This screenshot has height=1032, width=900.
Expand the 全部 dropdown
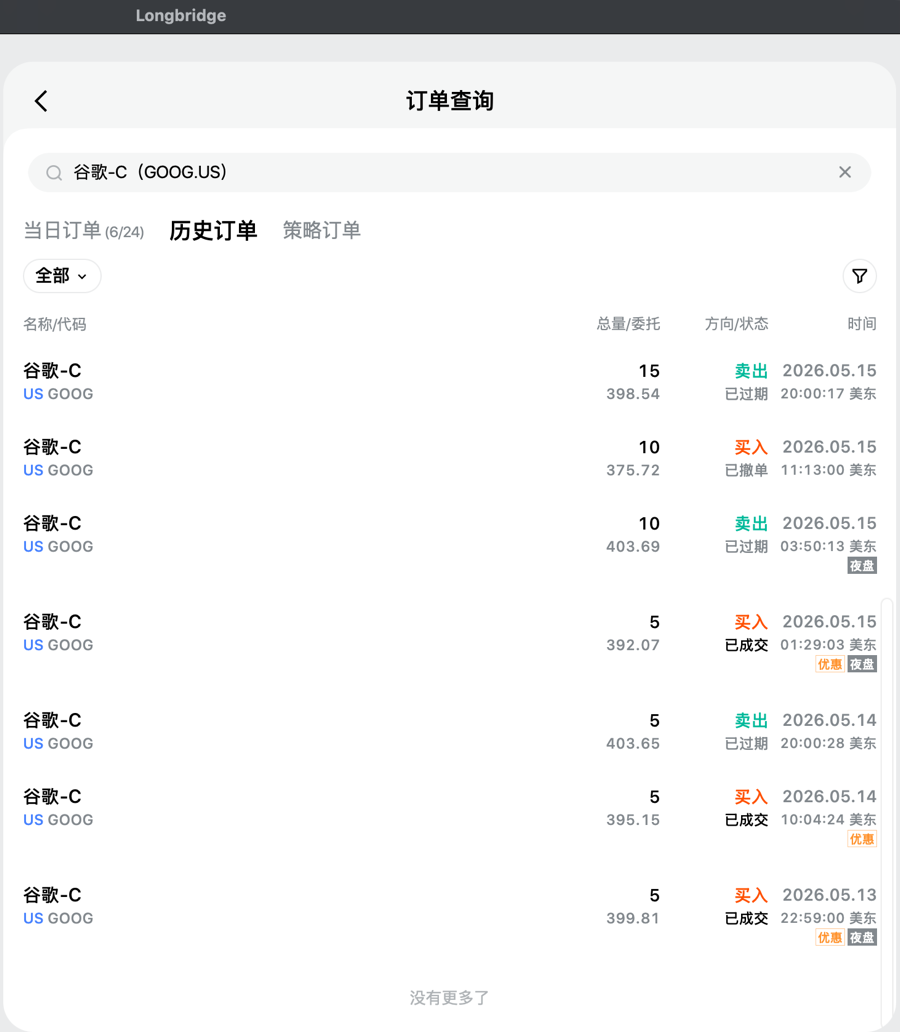(x=62, y=276)
